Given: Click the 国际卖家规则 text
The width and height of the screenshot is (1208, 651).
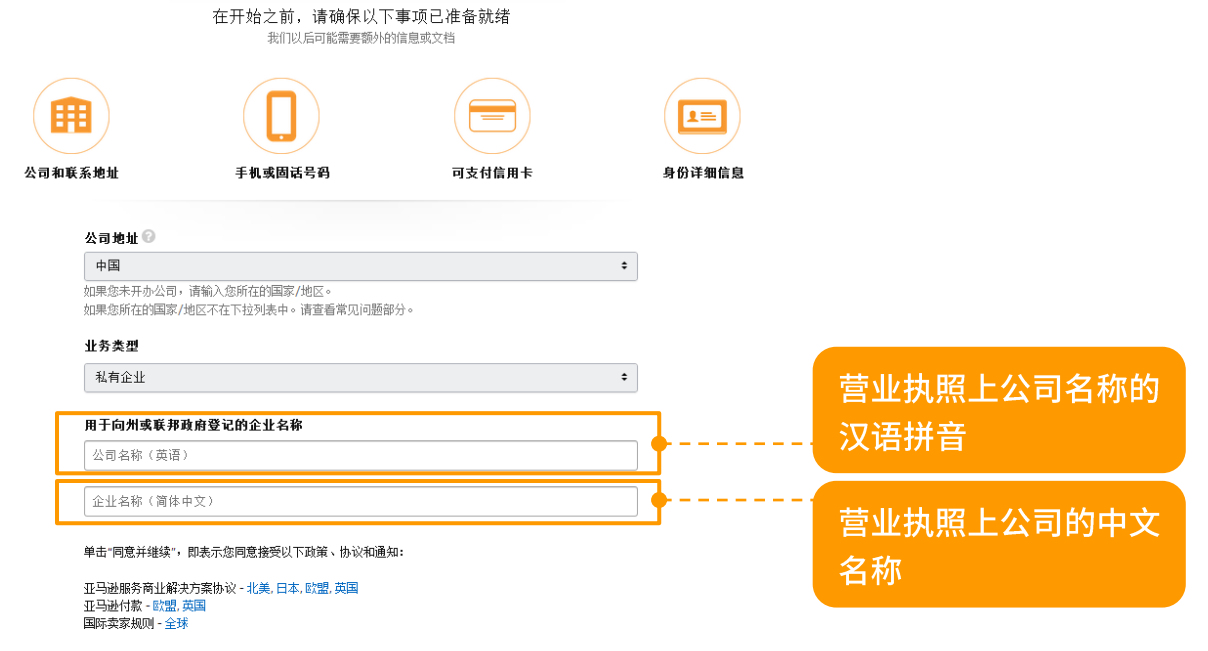Looking at the screenshot, I should tap(119, 623).
